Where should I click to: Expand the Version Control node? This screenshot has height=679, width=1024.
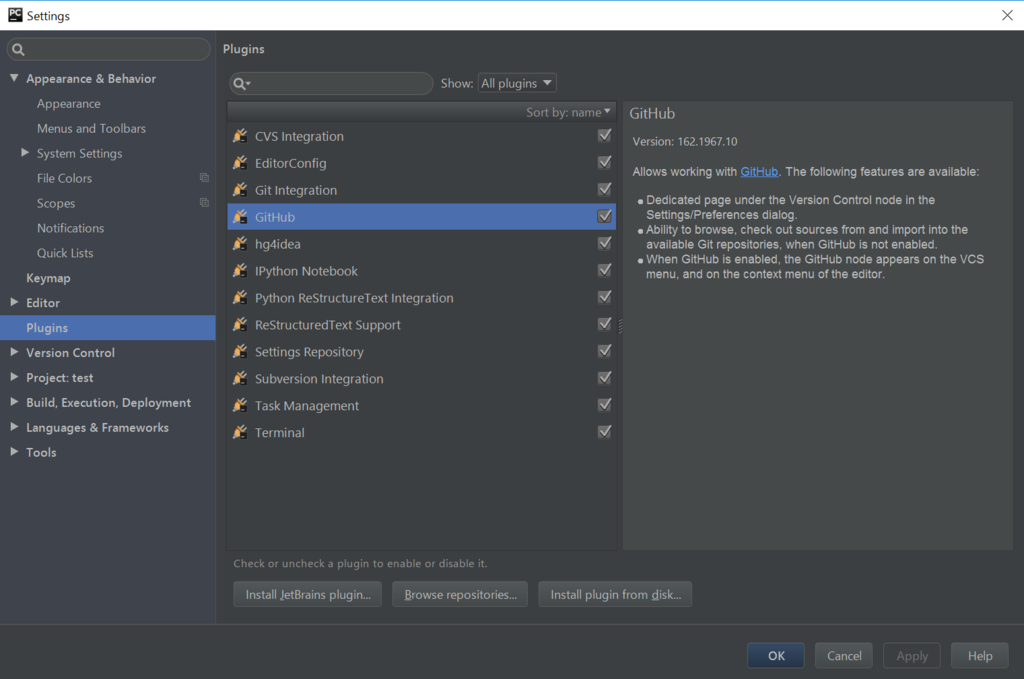(x=14, y=352)
